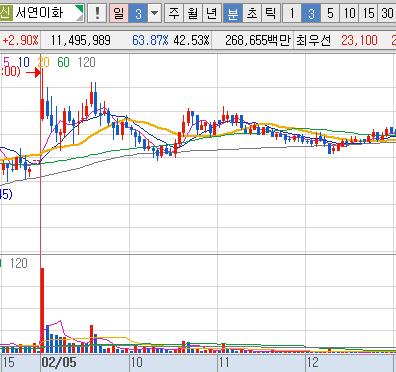Switch chart to 월 (monthly)
396x372 pixels.
pos(192,13)
